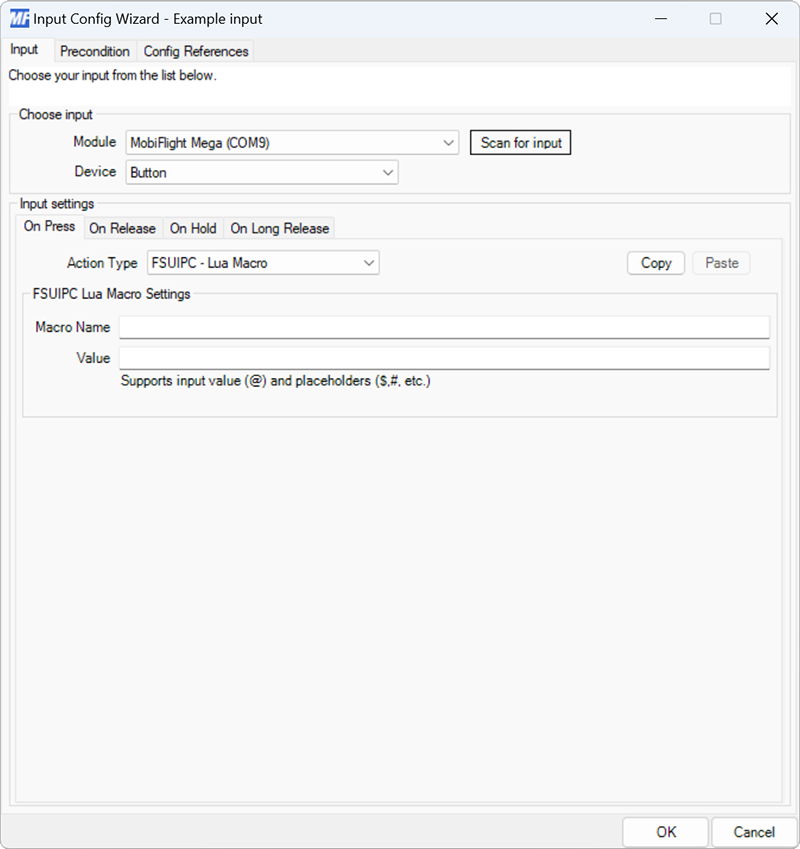Screen dimensions: 800x849
Task: Open the Device dropdown showing Button
Action: (262, 172)
